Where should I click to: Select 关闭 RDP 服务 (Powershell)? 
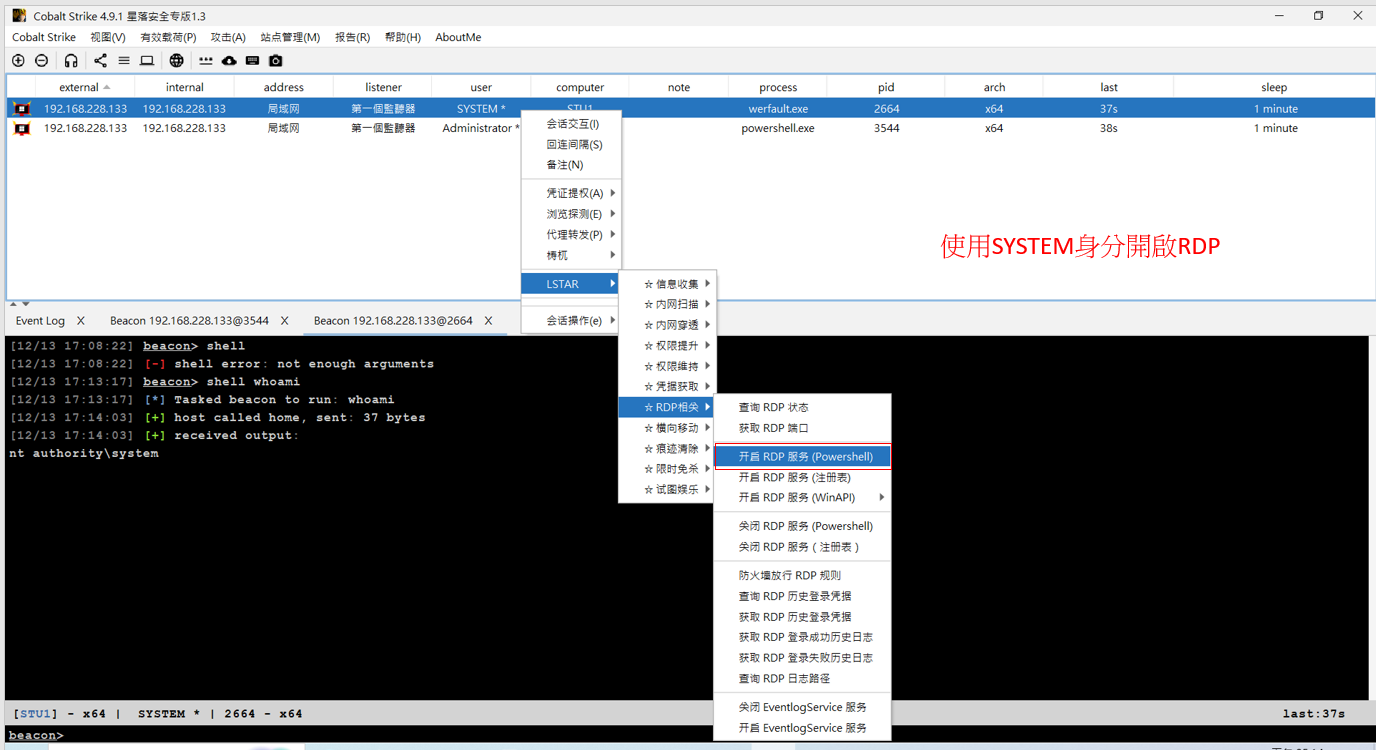(x=802, y=526)
